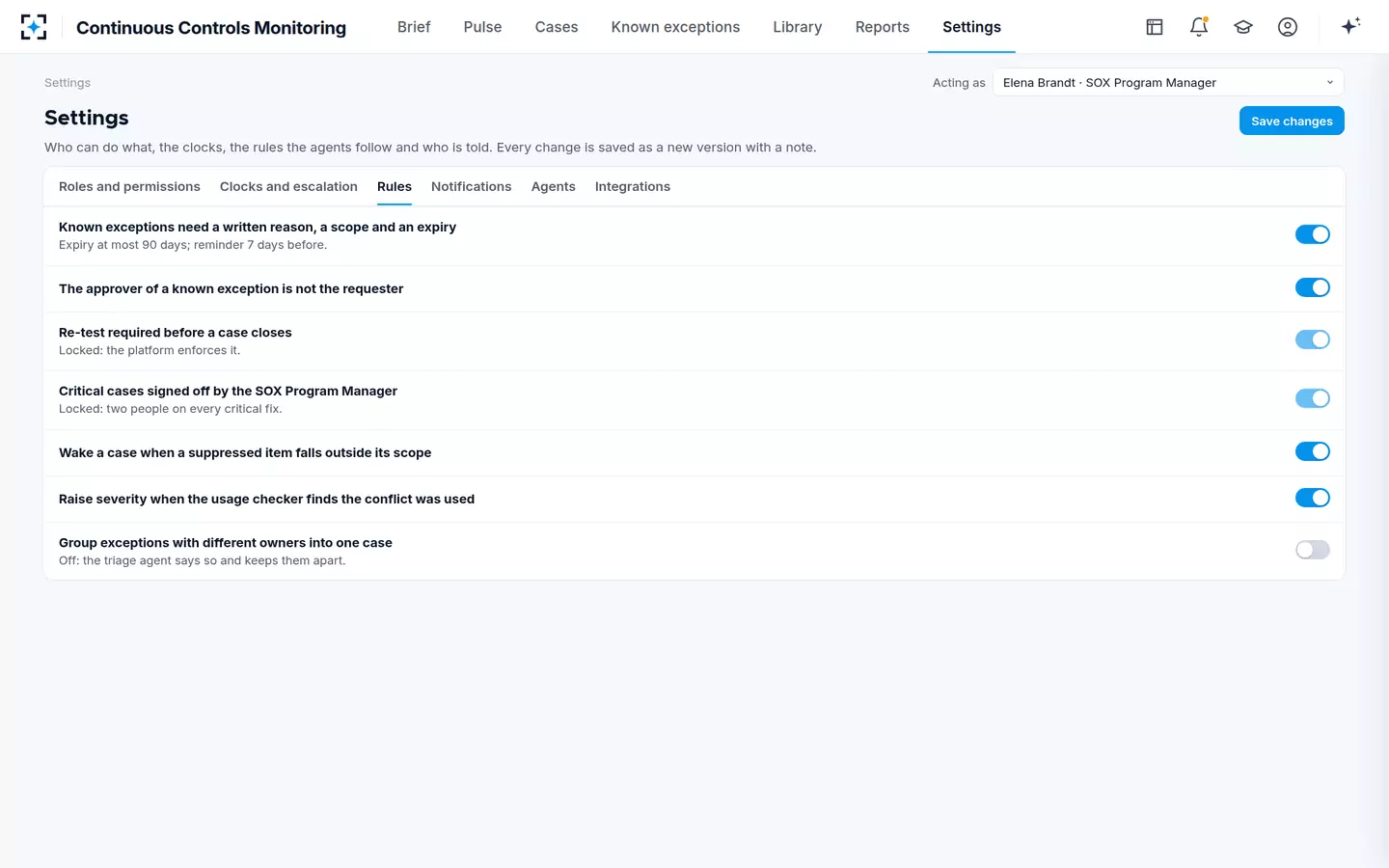Open the layout panel icon in the header
Image resolution: width=1389 pixels, height=868 pixels.
click(x=1155, y=27)
